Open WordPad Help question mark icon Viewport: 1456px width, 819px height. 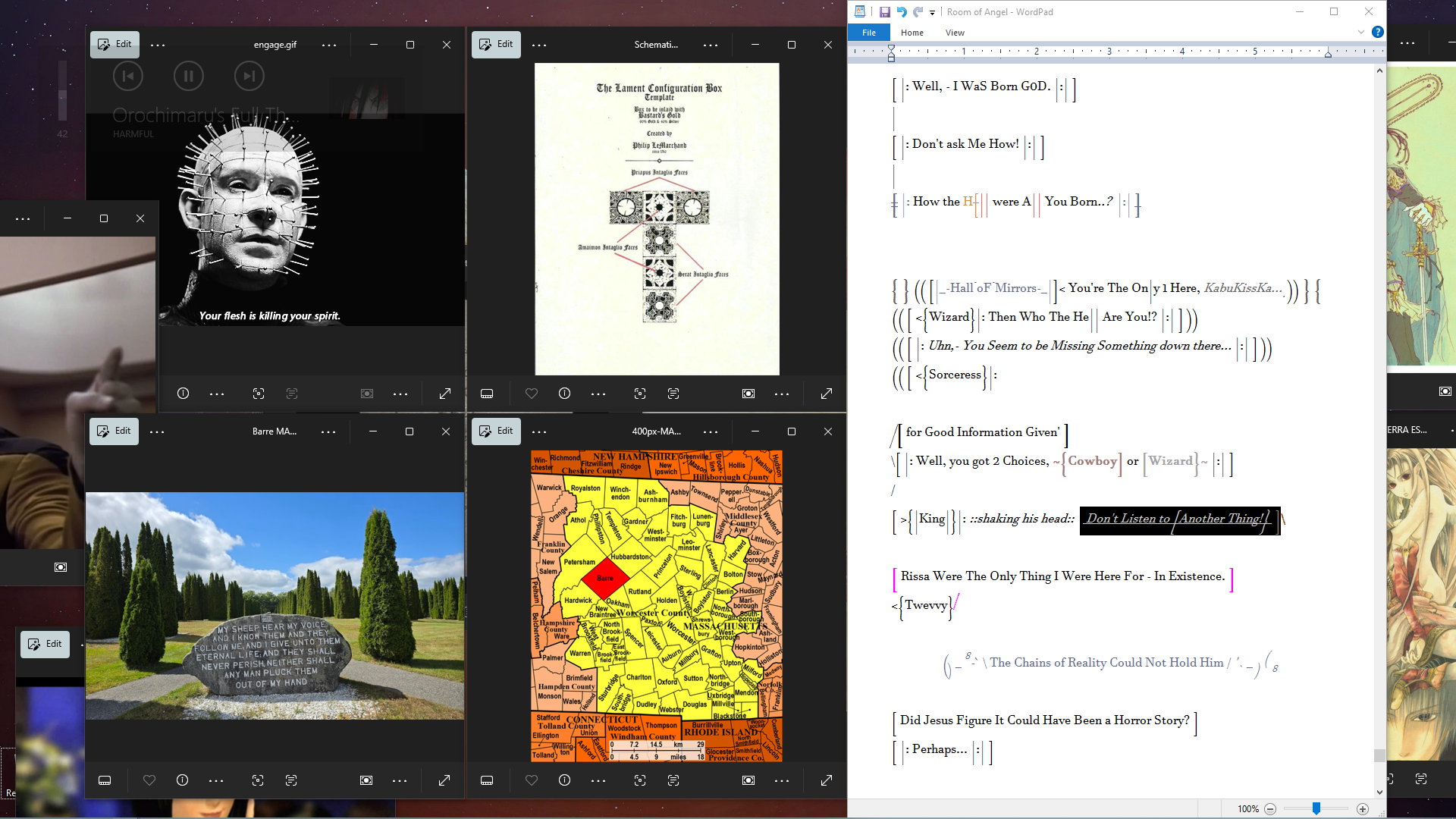[1377, 32]
